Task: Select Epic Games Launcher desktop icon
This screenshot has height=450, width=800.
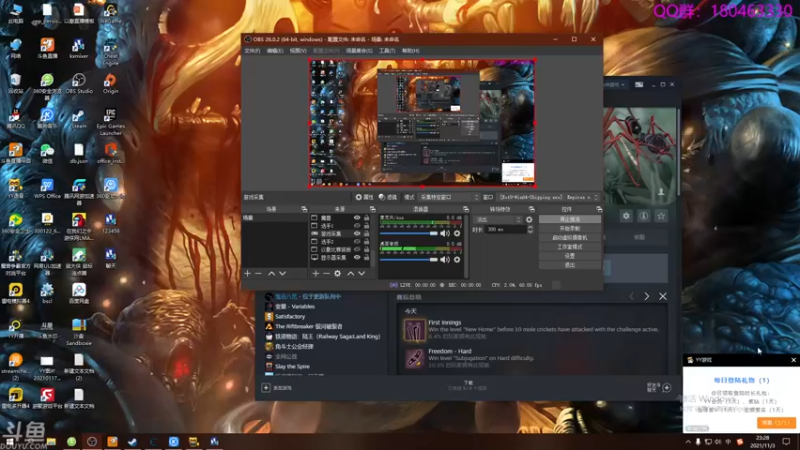Action: pyautogui.click(x=110, y=121)
